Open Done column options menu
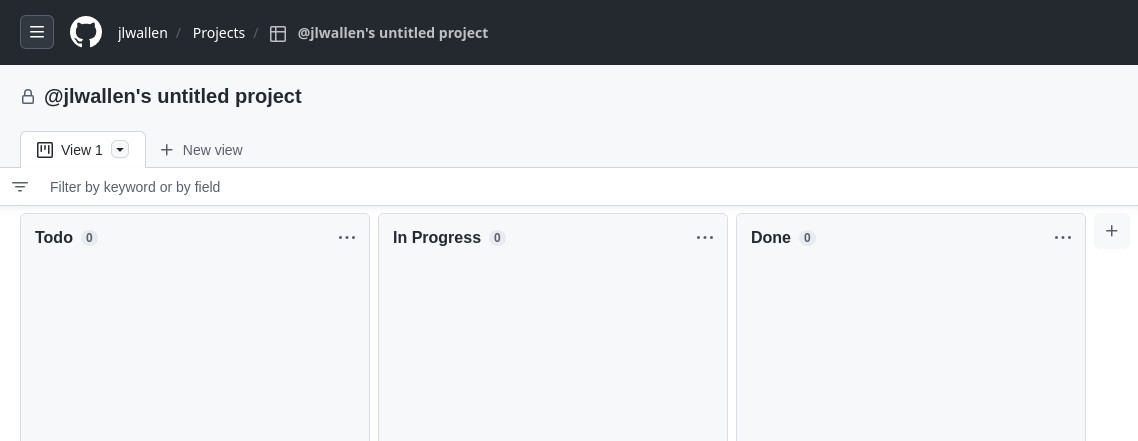The height and width of the screenshot is (441, 1138). pos(1063,238)
